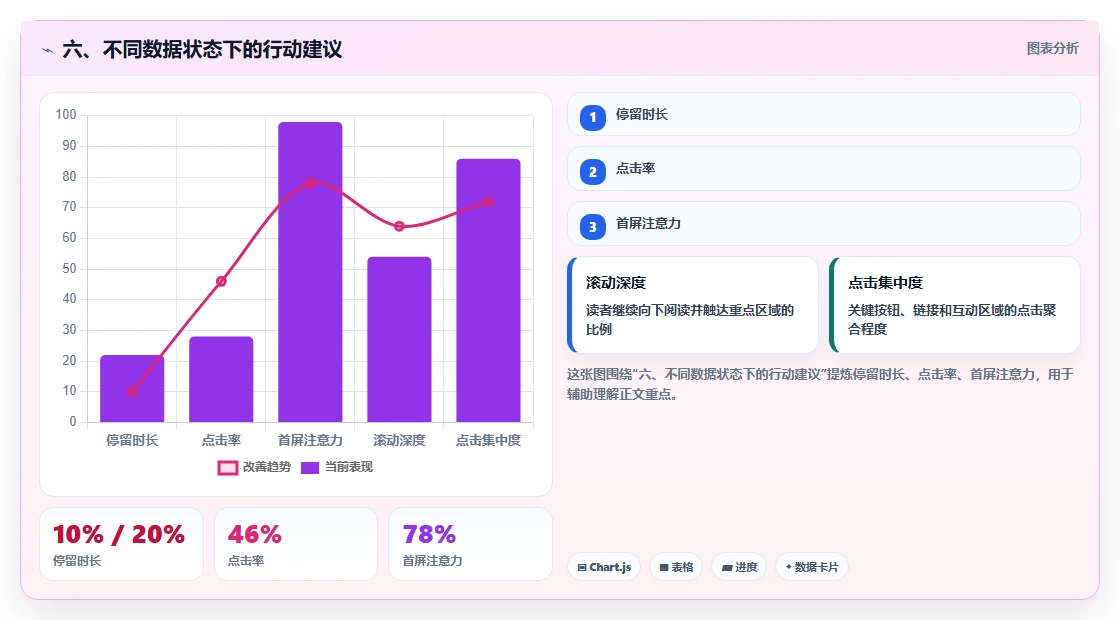This screenshot has width=1120, height=620.
Task: Click the 停留时长 x-axis label
Action: (x=132, y=441)
